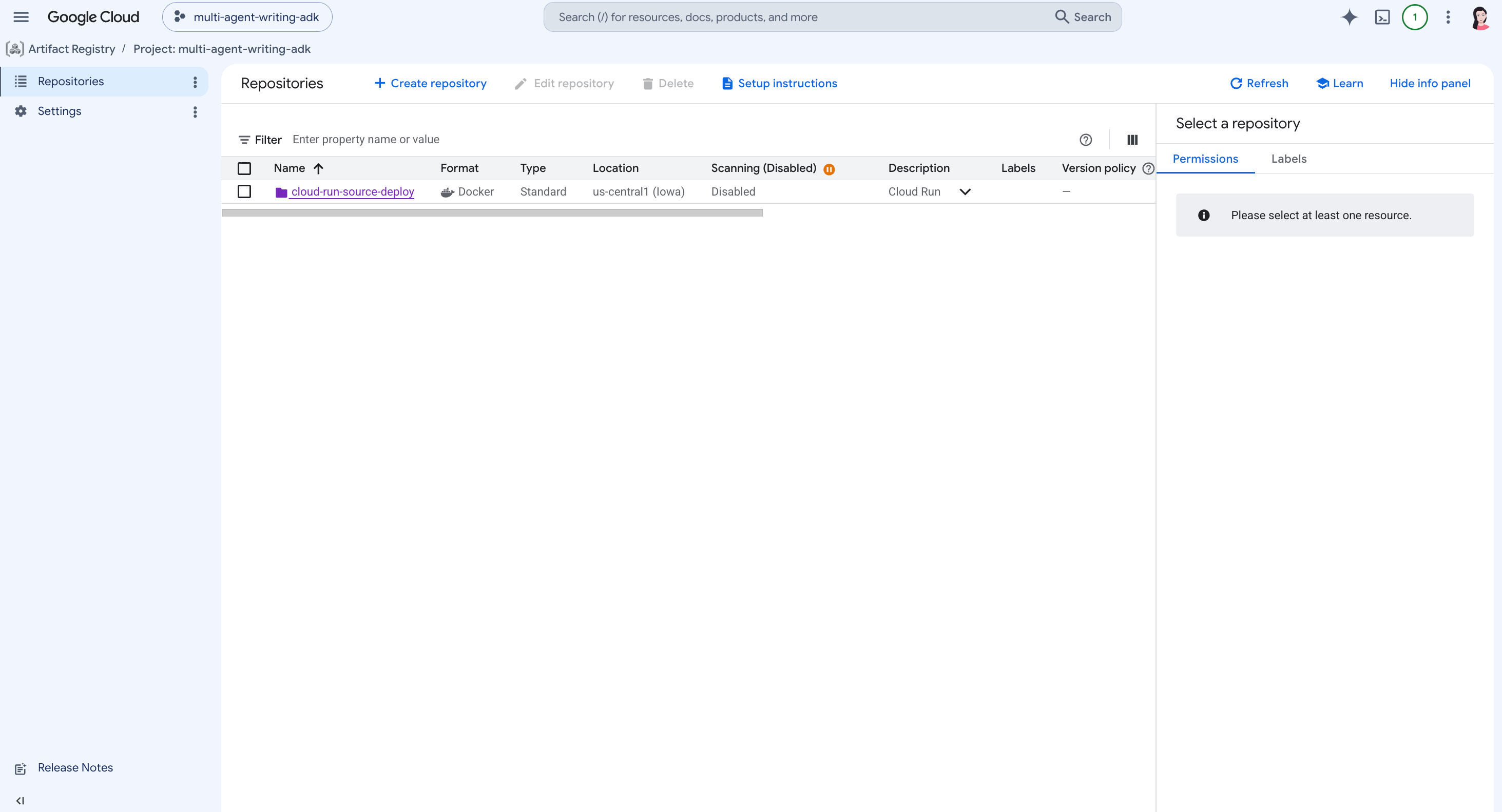Click the us-central1 (Iowa) location cell
Viewport: 1502px width, 812px height.
639,192
